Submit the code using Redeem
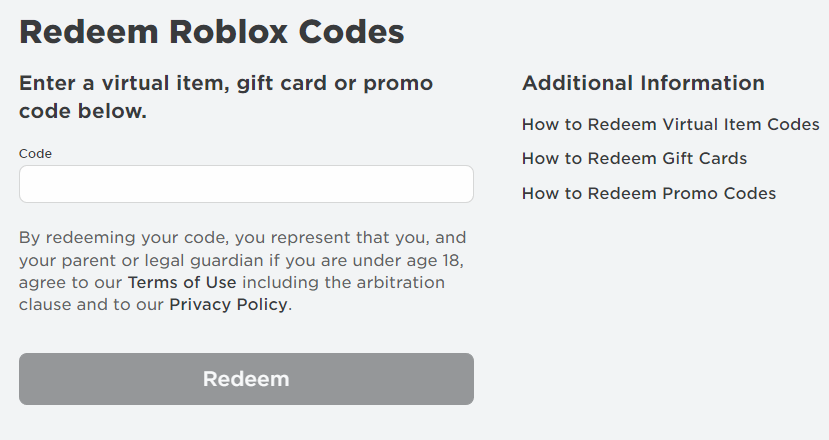 point(246,379)
